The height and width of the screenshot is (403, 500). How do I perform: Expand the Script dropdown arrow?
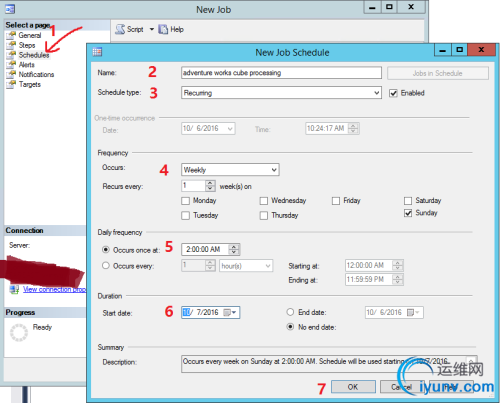tap(152, 29)
